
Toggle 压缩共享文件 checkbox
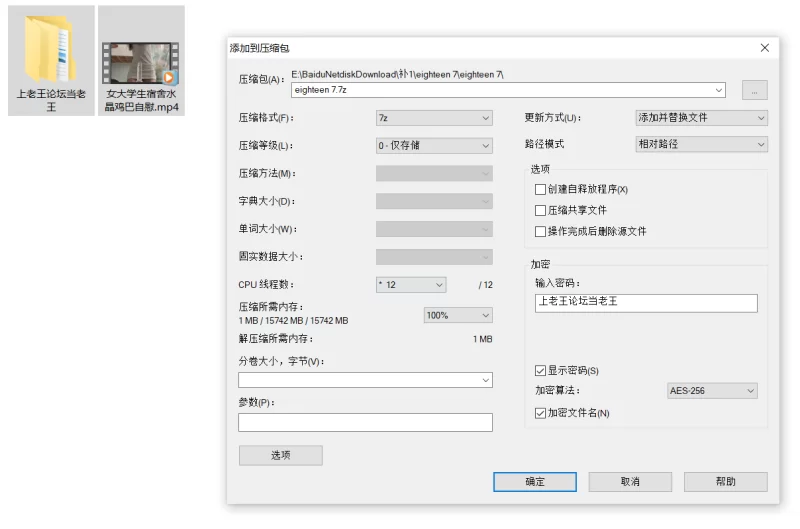click(x=541, y=210)
